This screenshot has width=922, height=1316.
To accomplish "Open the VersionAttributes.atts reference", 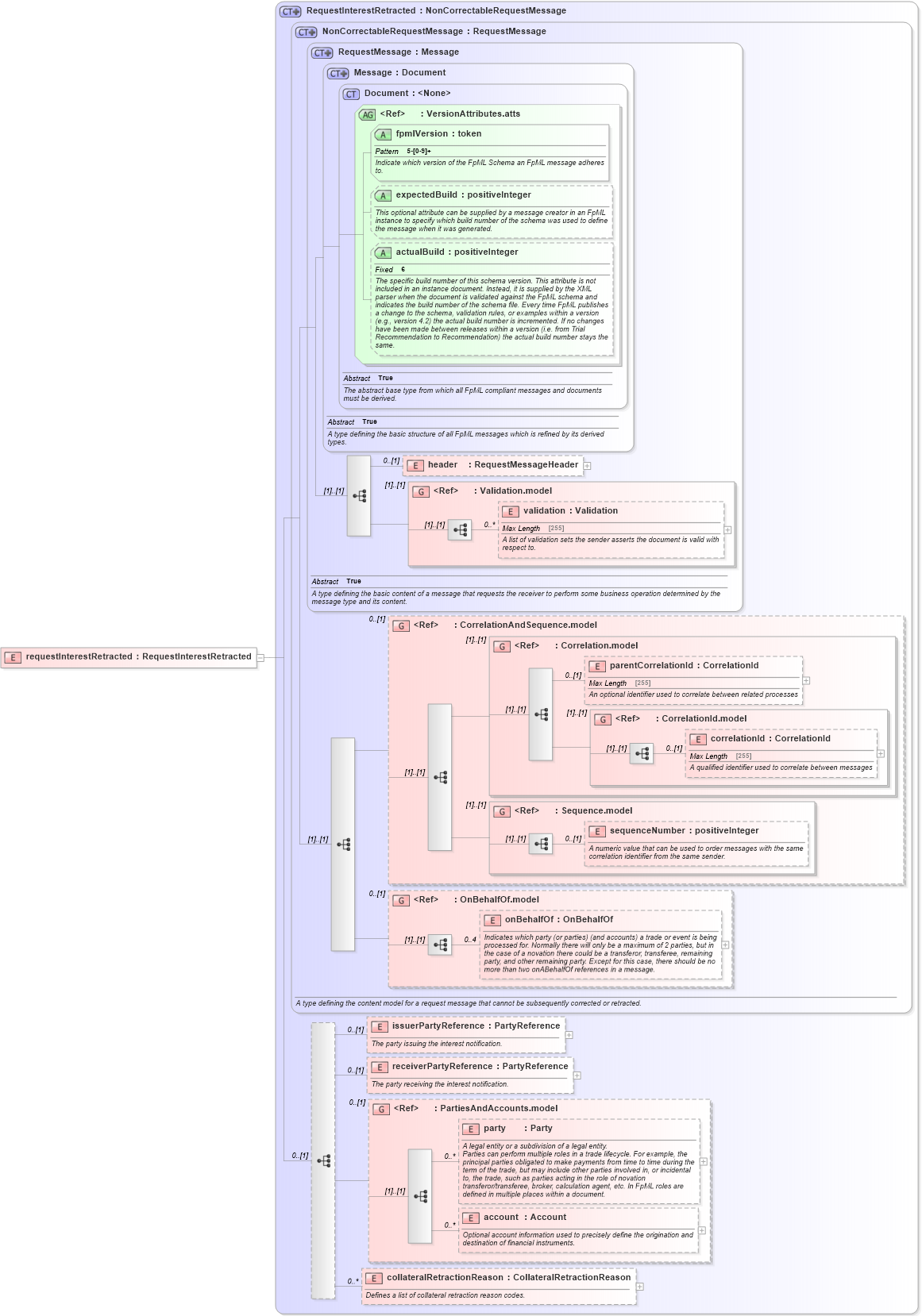I will 473,114.
